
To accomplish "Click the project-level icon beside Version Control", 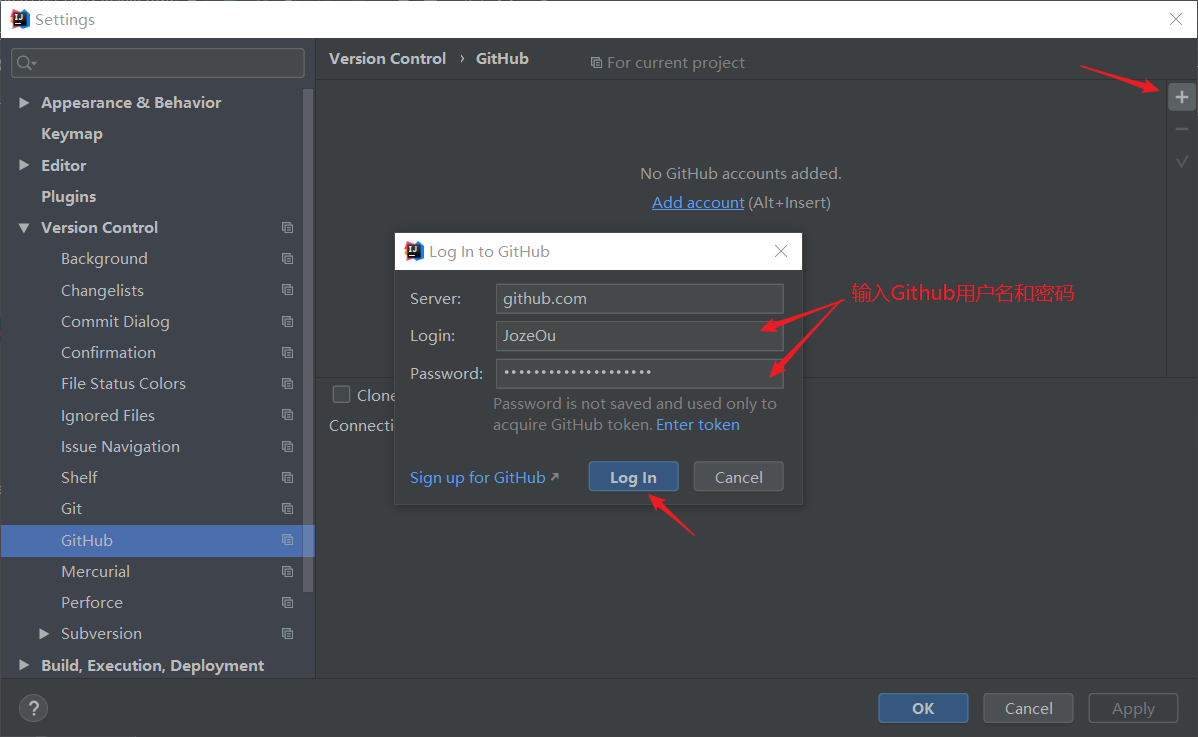I will pos(287,228).
